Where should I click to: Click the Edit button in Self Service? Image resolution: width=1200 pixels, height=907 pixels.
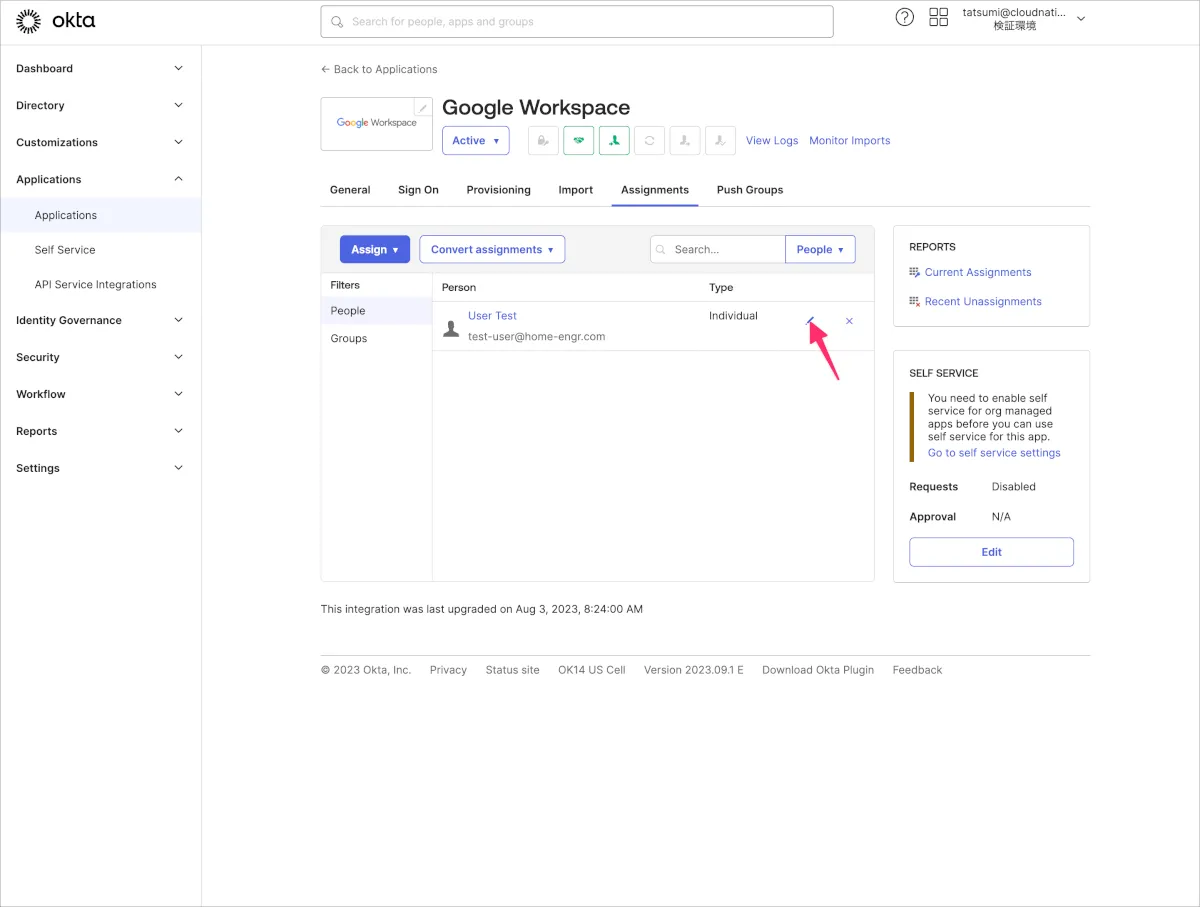tap(990, 552)
